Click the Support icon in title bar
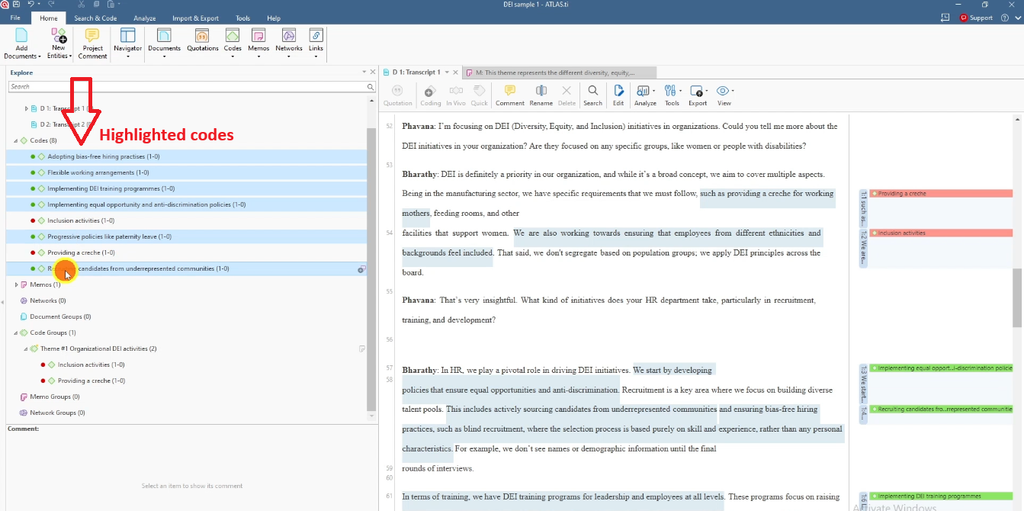The height and width of the screenshot is (511, 1024). (x=976, y=18)
